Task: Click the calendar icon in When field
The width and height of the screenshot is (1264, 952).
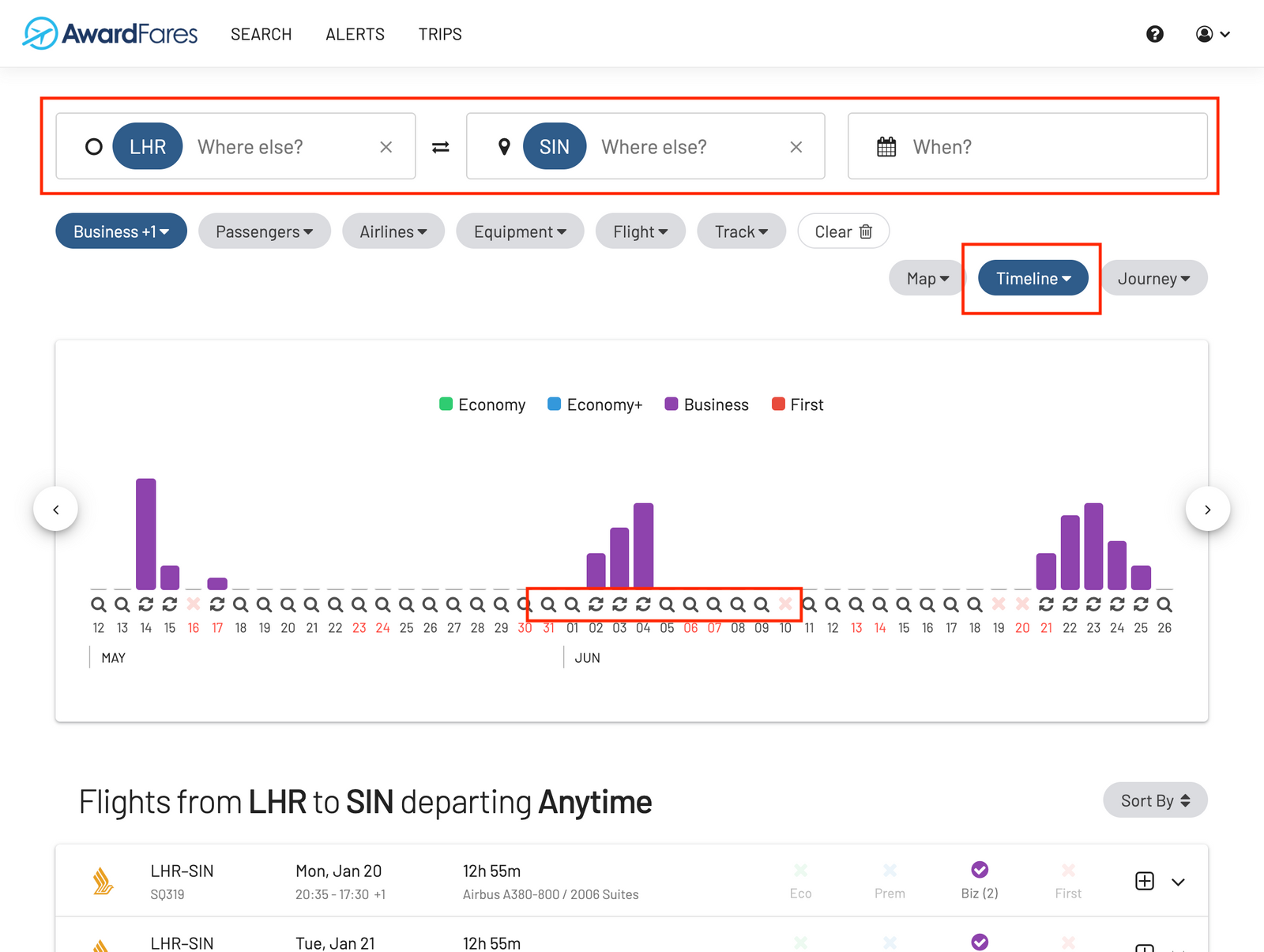Action: coord(886,147)
